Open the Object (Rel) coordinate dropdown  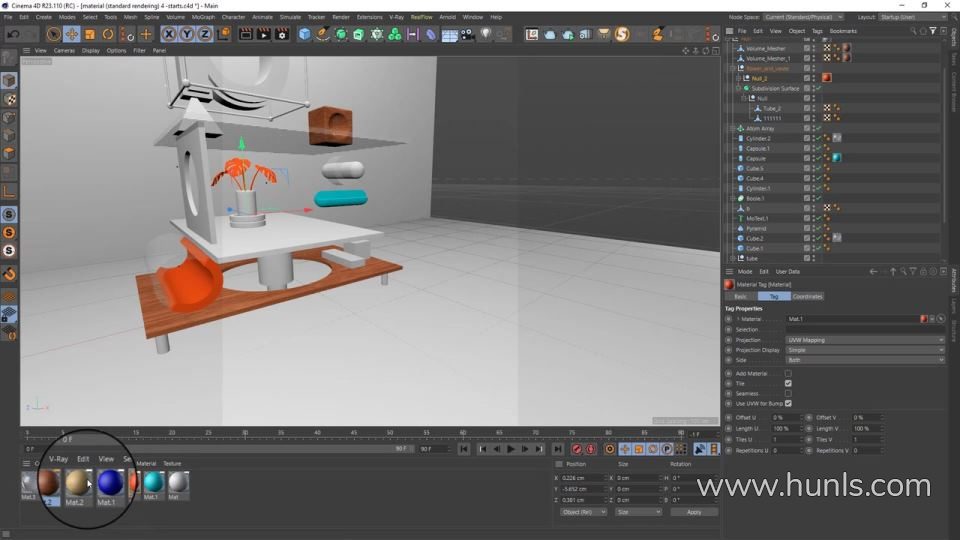click(583, 512)
